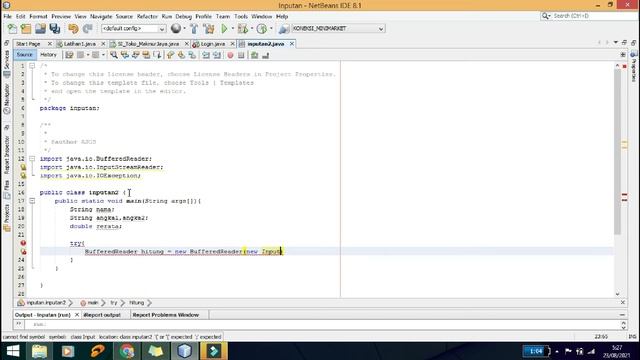Click the Shift Line Right icon
The width and height of the screenshot is (640, 360).
217,55
